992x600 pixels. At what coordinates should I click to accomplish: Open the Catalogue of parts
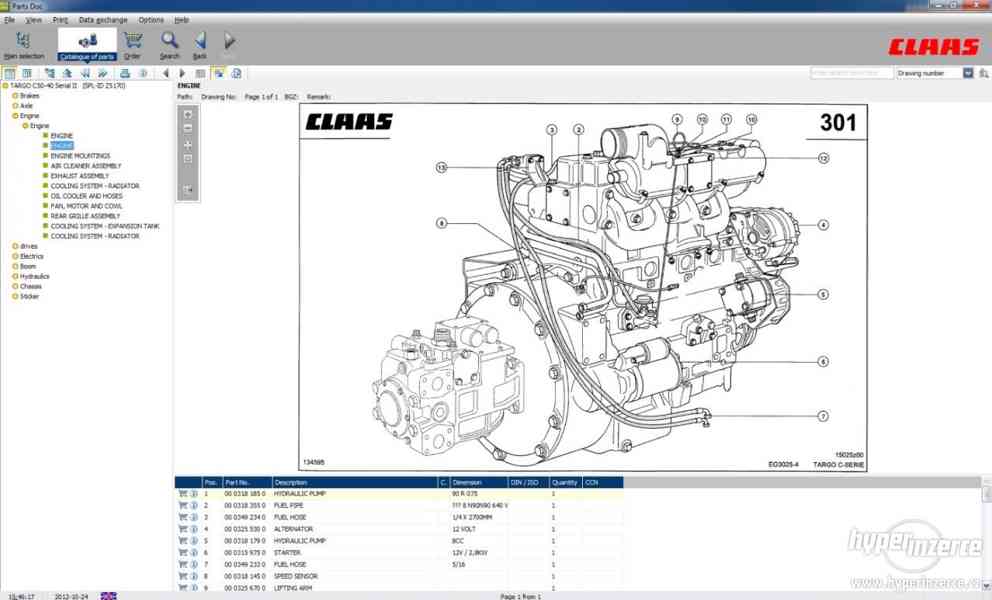[x=87, y=46]
